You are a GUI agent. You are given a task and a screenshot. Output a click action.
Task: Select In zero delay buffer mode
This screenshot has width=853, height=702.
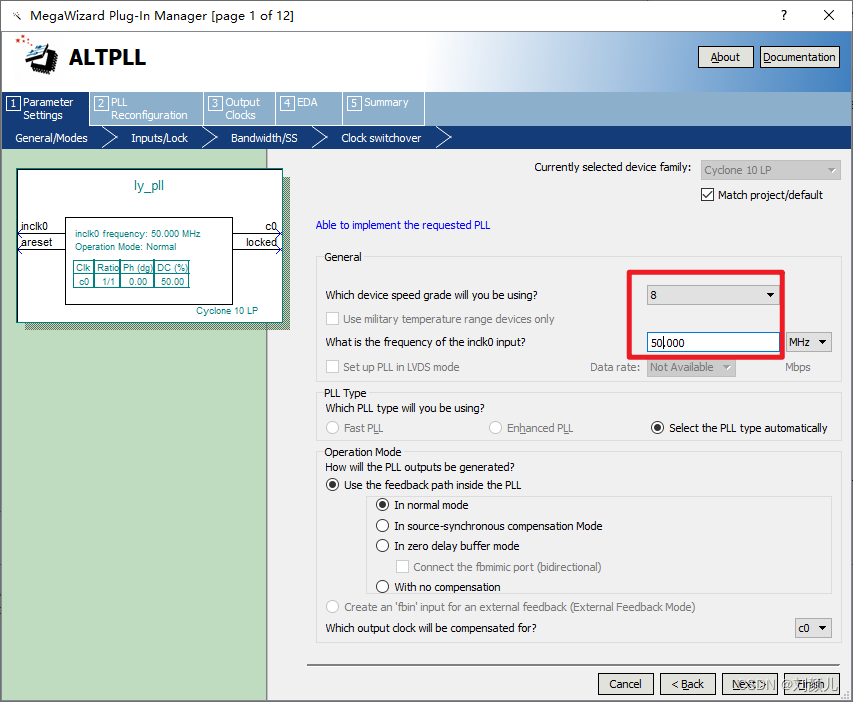coord(382,546)
